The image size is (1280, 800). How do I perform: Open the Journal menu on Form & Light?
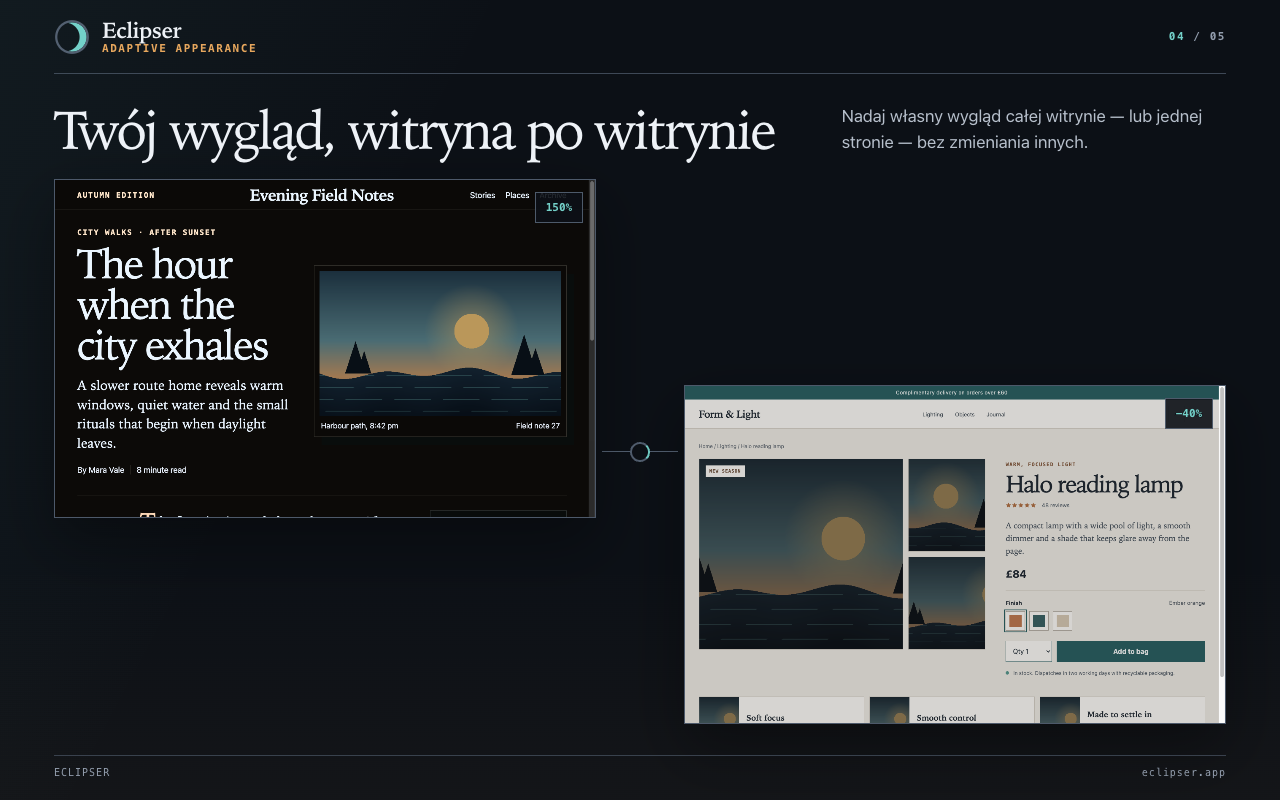996,414
